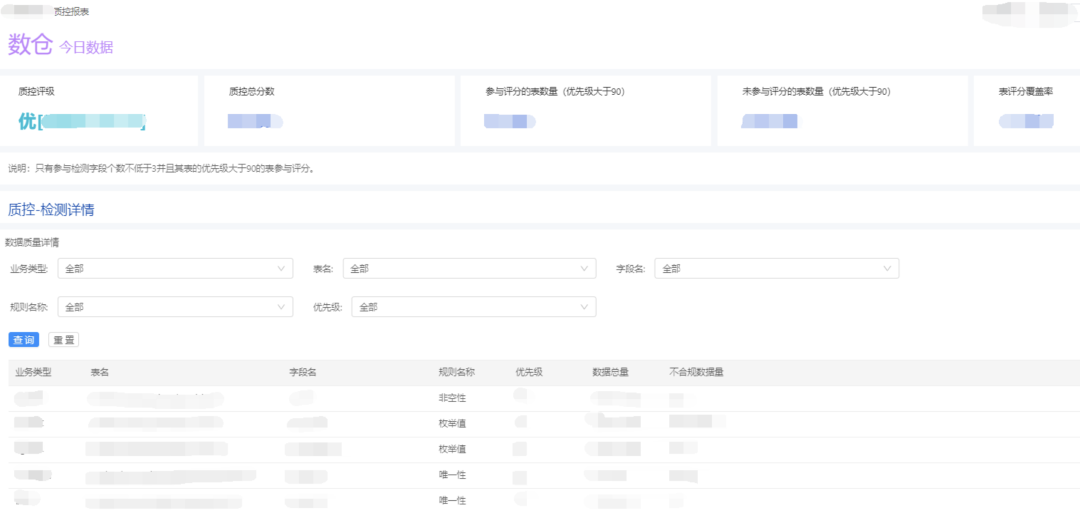
Task: Click the 表名 column header
Action: pyautogui.click(x=100, y=373)
